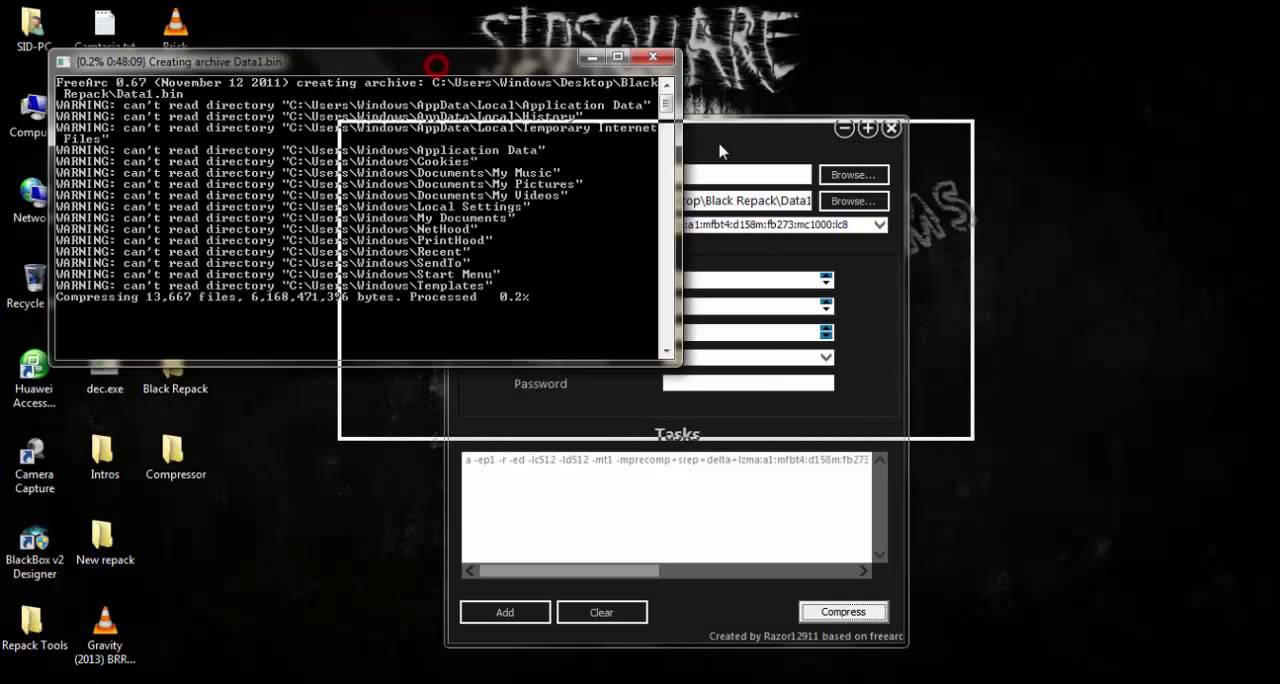The image size is (1280, 684).
Task: Click the first Browse button for the source folder
Action: [x=853, y=175]
